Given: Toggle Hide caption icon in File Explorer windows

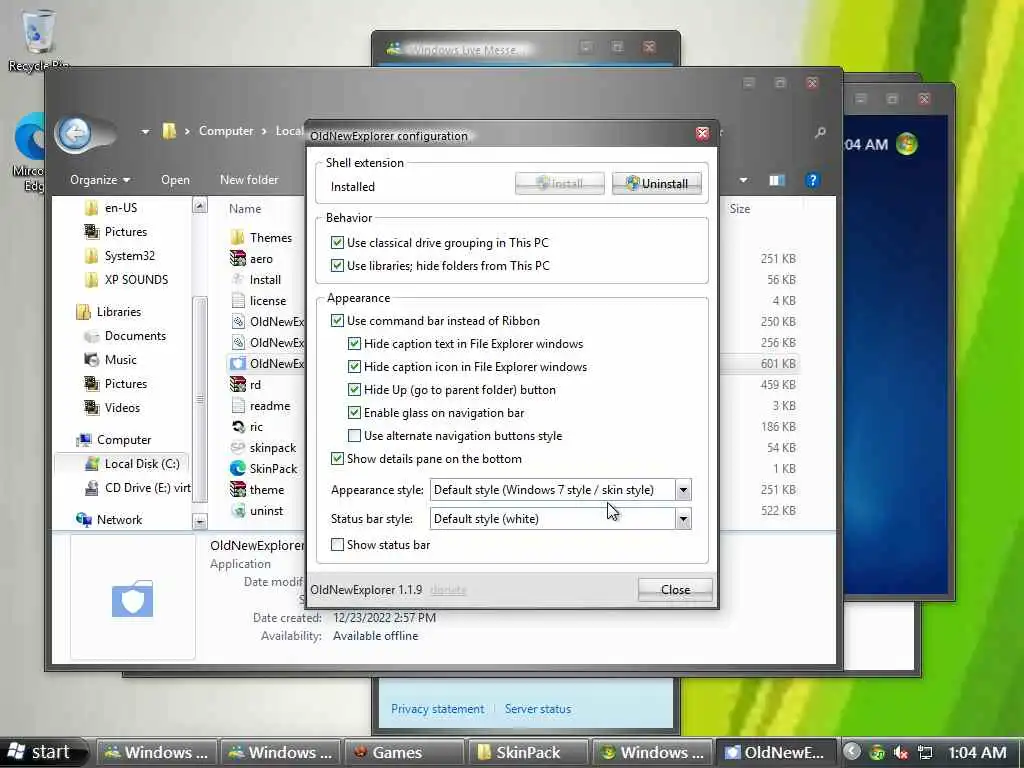Looking at the screenshot, I should pos(354,367).
